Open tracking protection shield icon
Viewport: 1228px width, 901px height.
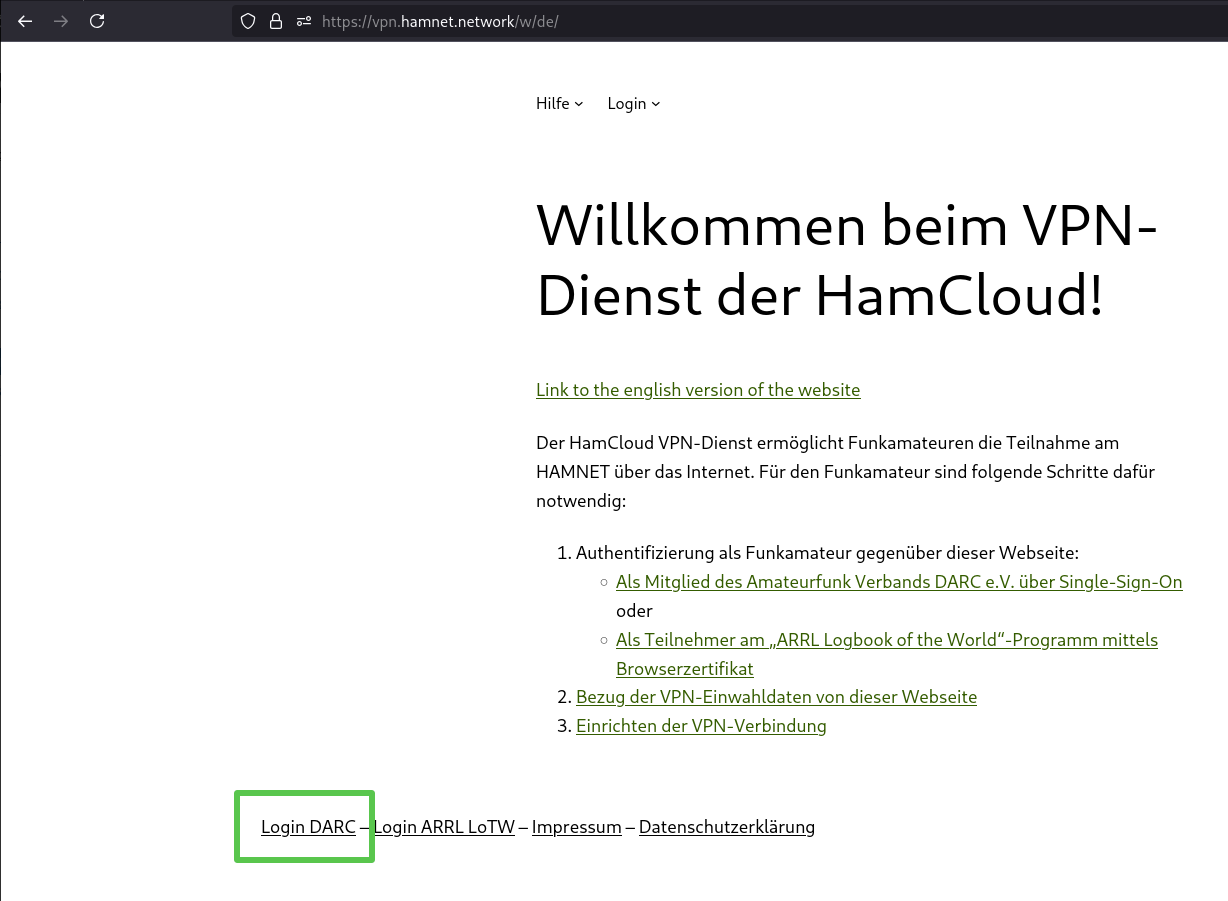(248, 21)
